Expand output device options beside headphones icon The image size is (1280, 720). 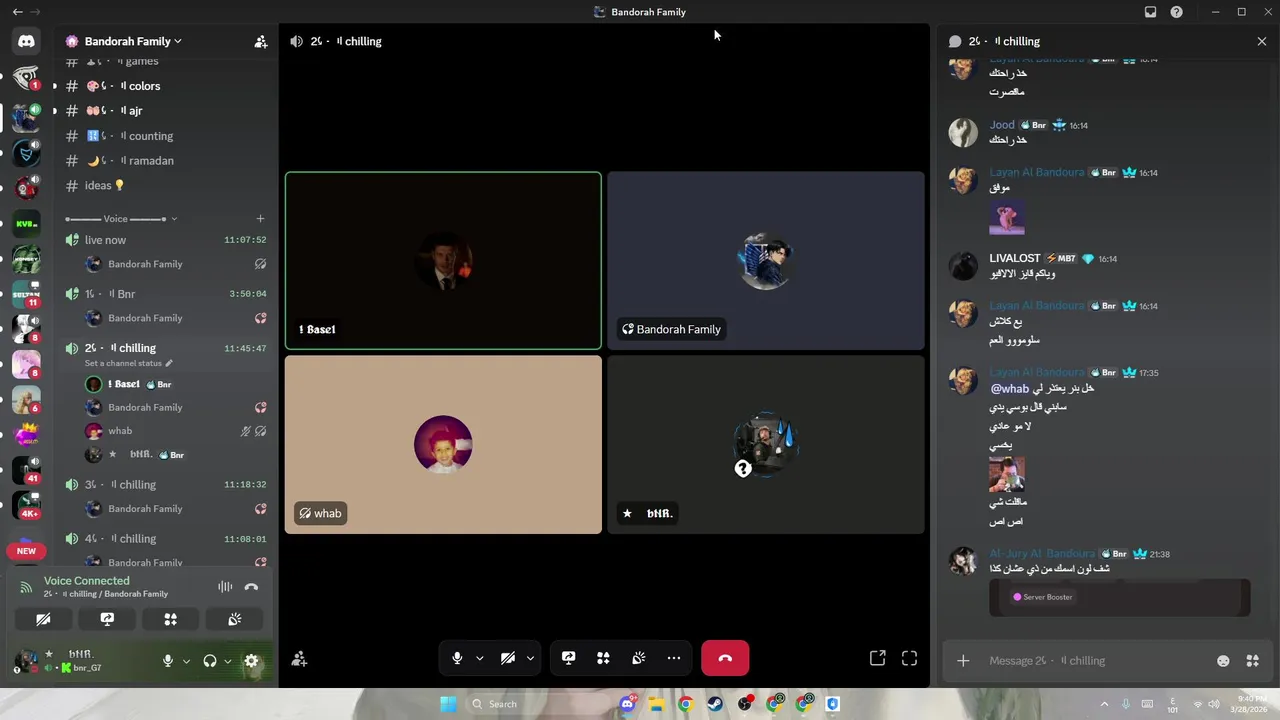click(228, 661)
